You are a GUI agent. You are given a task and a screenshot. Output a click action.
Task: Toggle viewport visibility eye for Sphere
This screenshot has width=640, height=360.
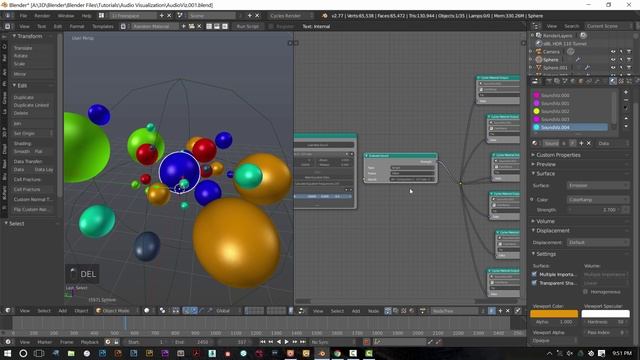[x=613, y=60]
